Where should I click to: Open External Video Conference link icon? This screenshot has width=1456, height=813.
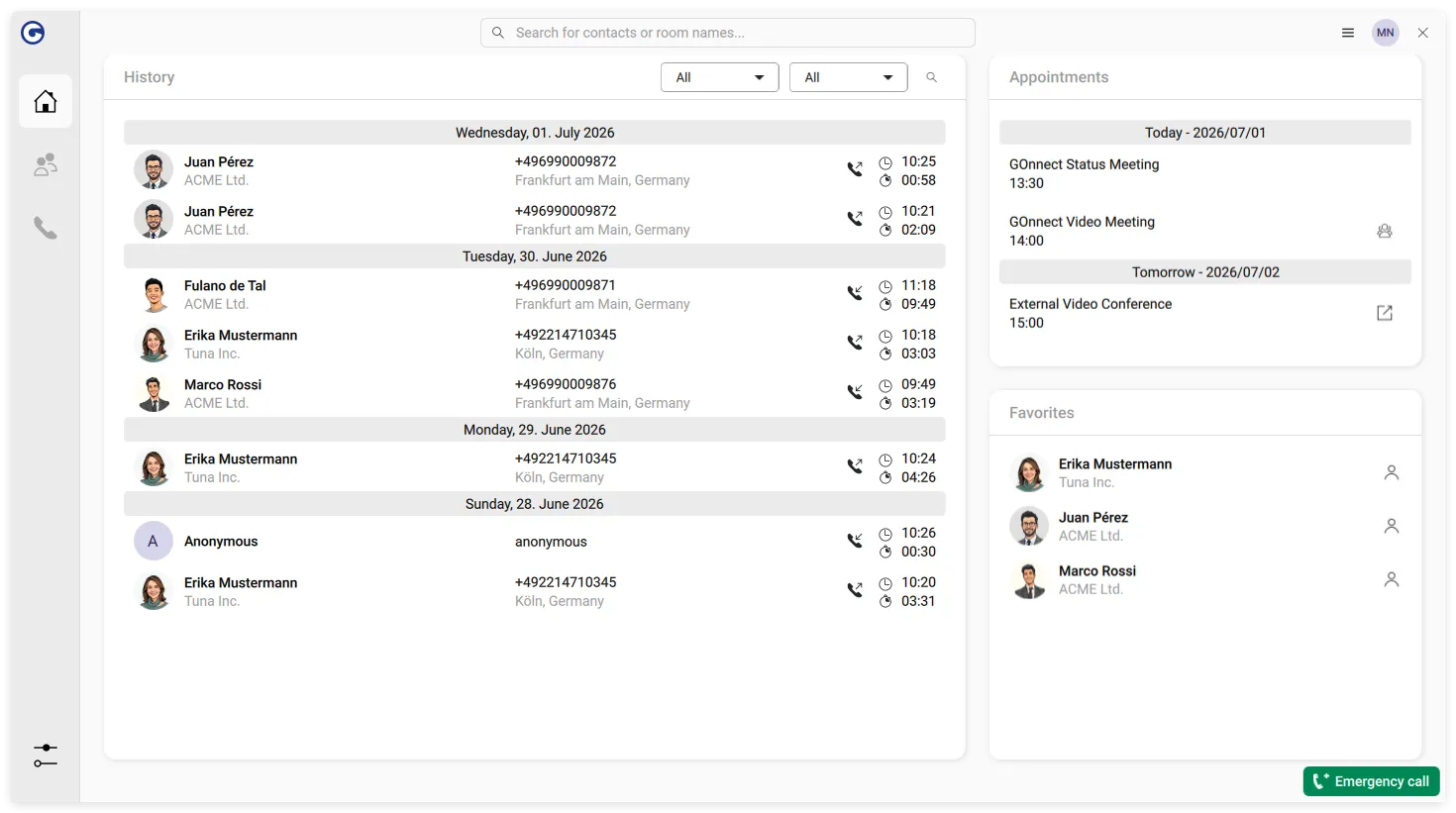1385,313
